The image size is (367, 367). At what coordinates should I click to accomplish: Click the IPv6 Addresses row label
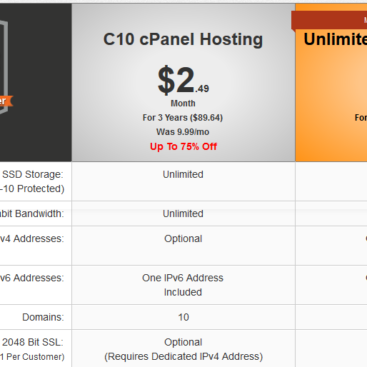click(32, 278)
